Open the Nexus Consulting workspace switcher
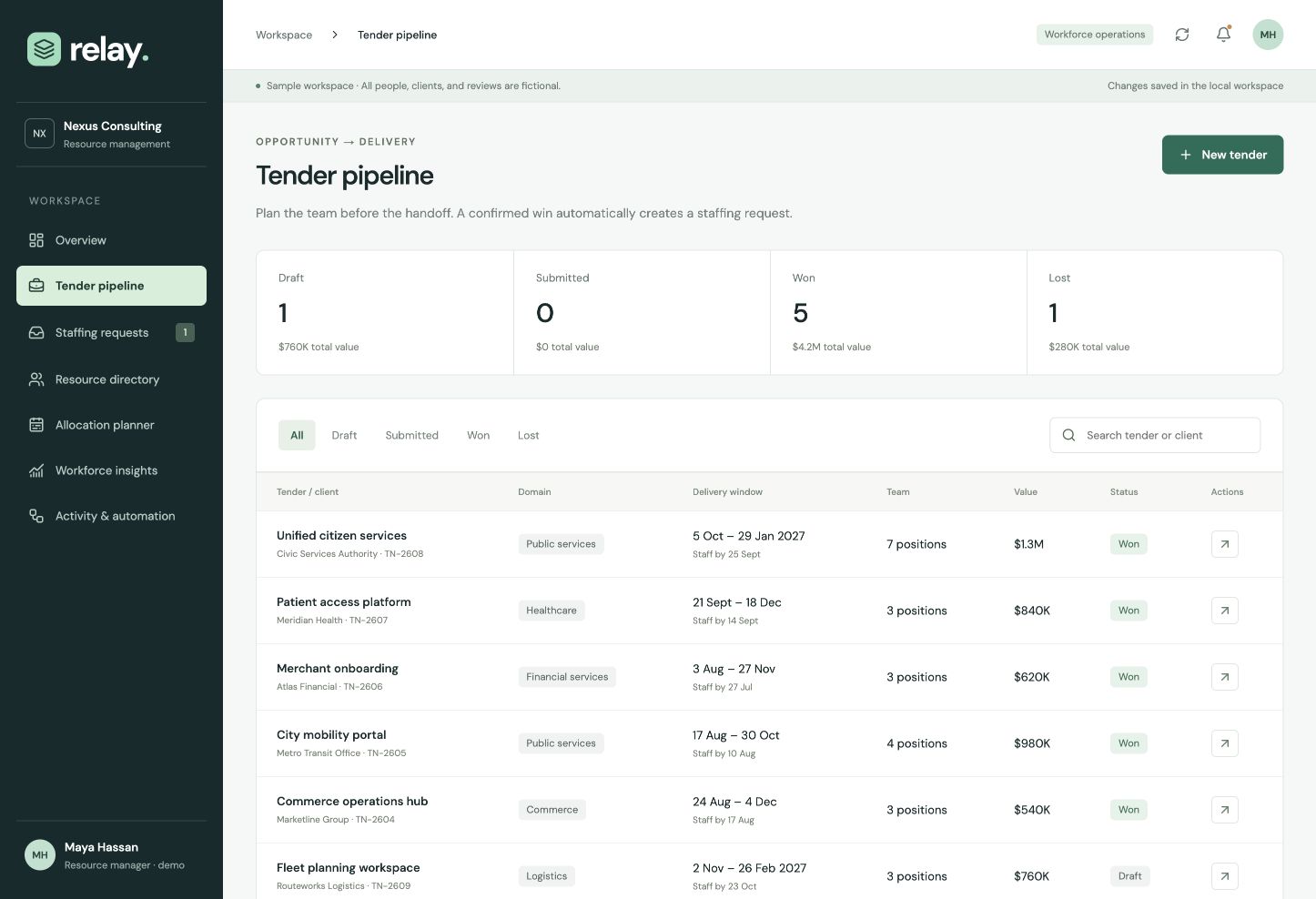The height and width of the screenshot is (899, 1316). [x=111, y=134]
